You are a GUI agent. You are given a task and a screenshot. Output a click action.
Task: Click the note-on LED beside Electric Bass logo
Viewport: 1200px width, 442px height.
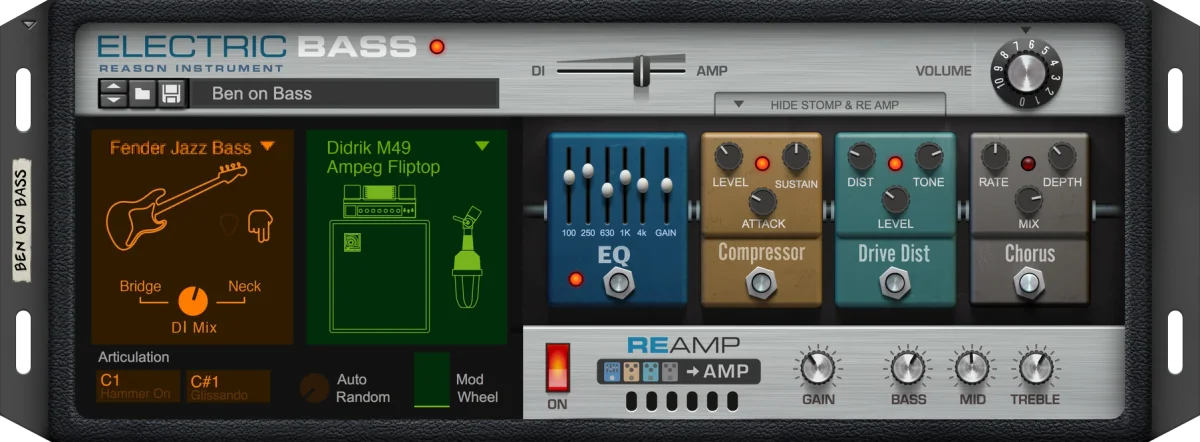(436, 47)
